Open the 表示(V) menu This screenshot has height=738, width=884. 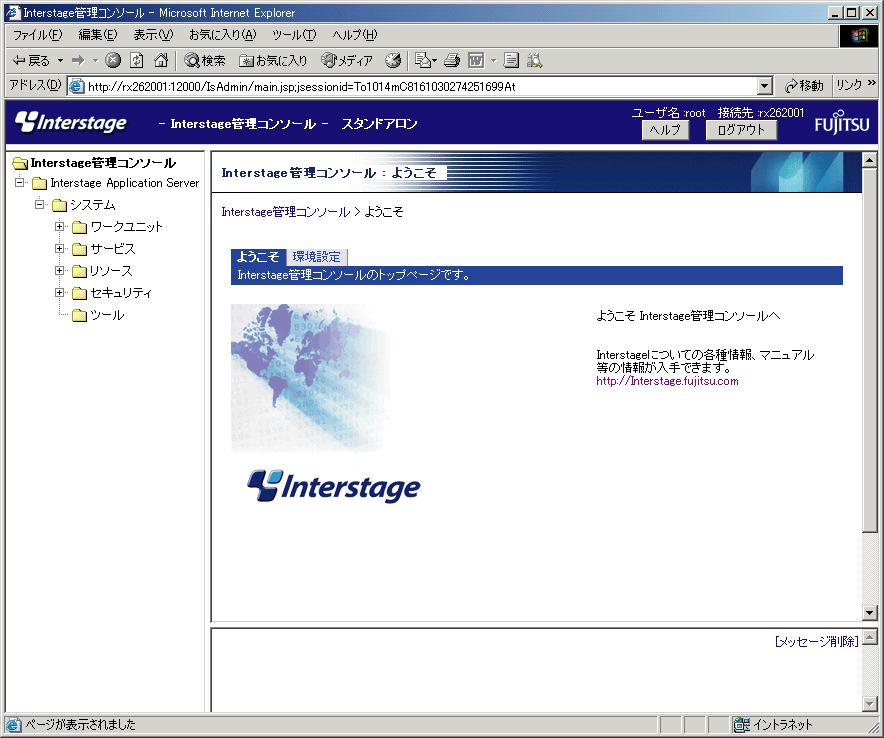pyautogui.click(x=153, y=35)
